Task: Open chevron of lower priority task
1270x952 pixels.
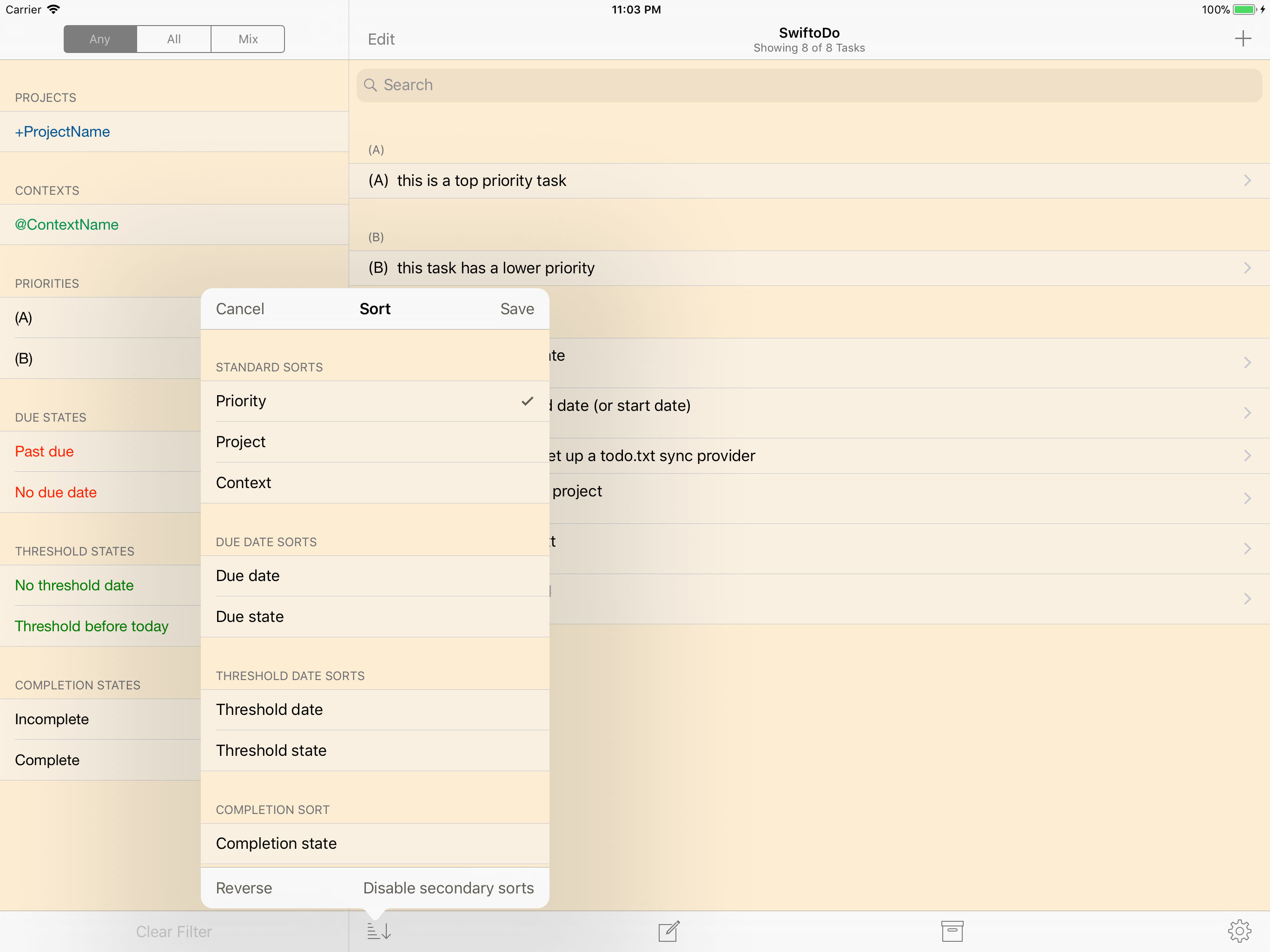Action: pos(1247,268)
